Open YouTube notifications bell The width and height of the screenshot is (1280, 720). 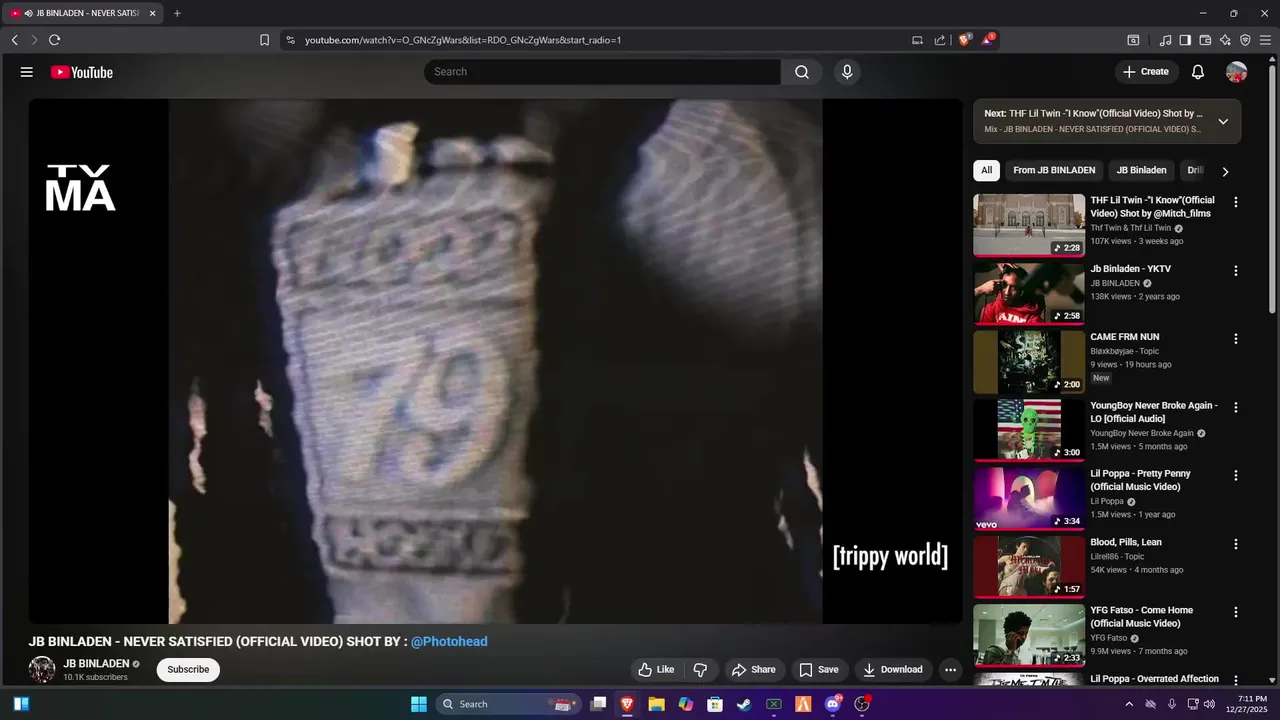(x=1198, y=72)
